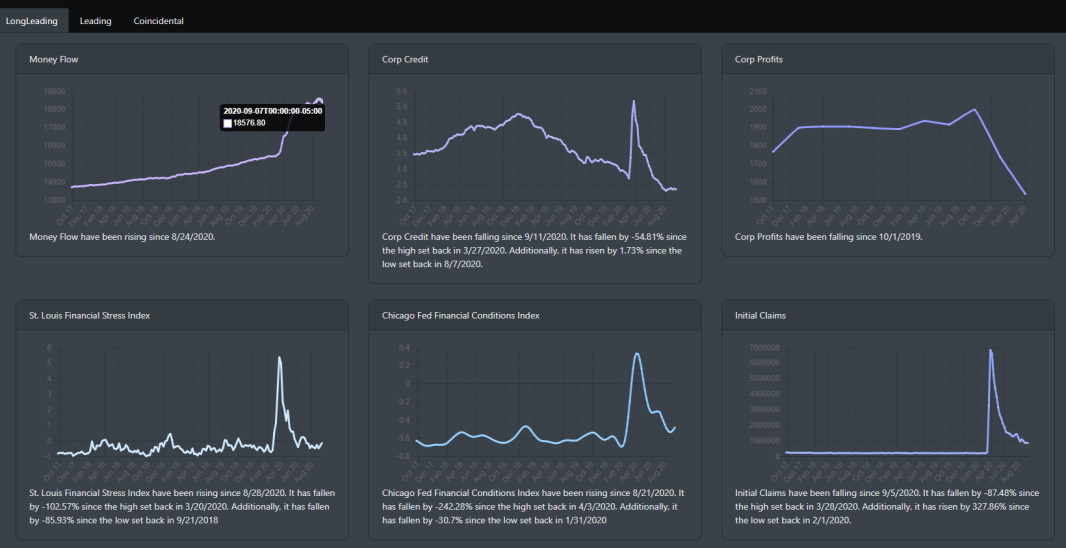Click the Chicago Fed Financial Conditions Index title
This screenshot has height=548, width=1066.
(x=461, y=316)
